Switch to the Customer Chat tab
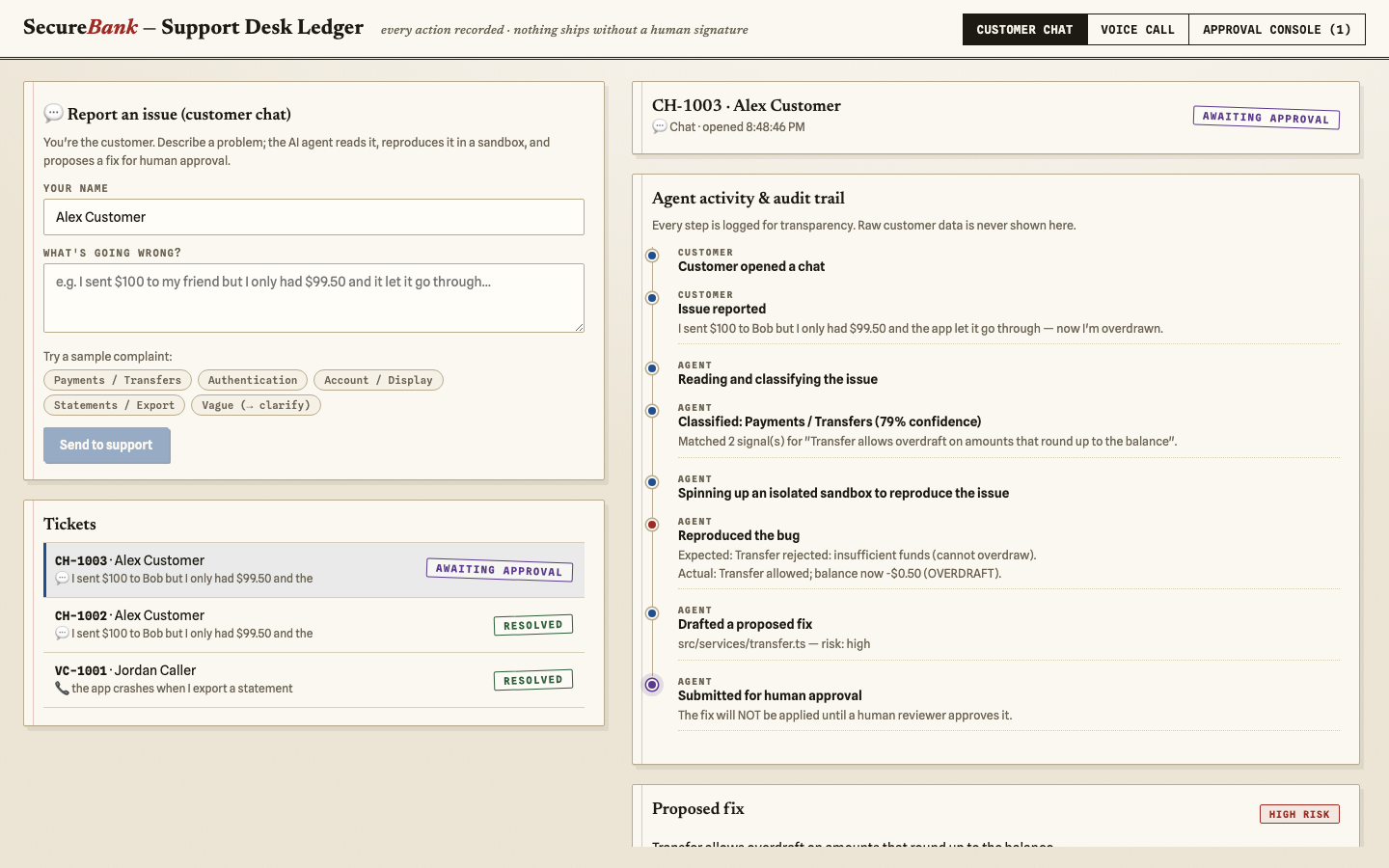The width and height of the screenshot is (1389, 868). [1024, 30]
